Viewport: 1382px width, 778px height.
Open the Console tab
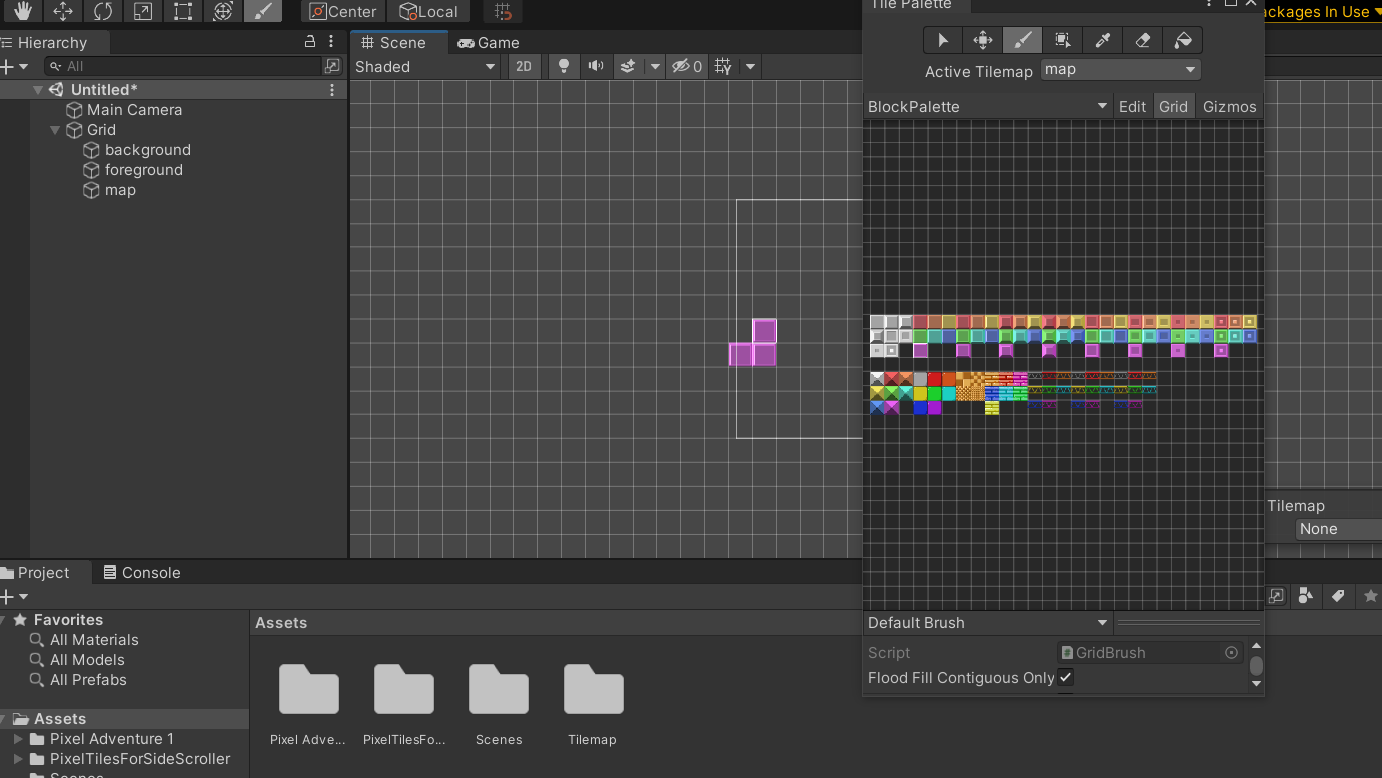[141, 572]
